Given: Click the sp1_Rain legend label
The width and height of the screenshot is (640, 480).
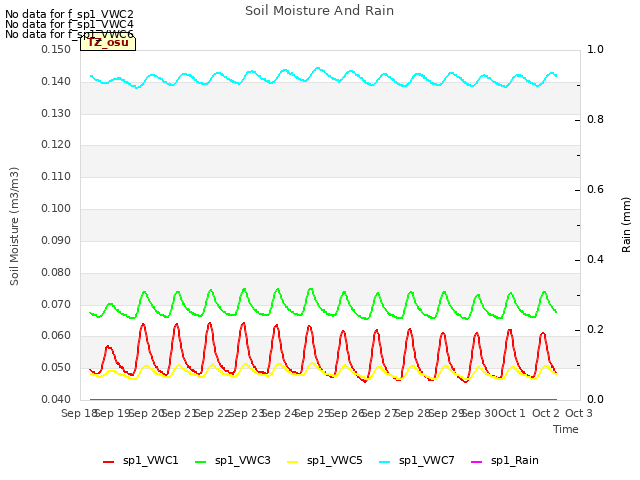Looking at the screenshot, I should [515, 460].
